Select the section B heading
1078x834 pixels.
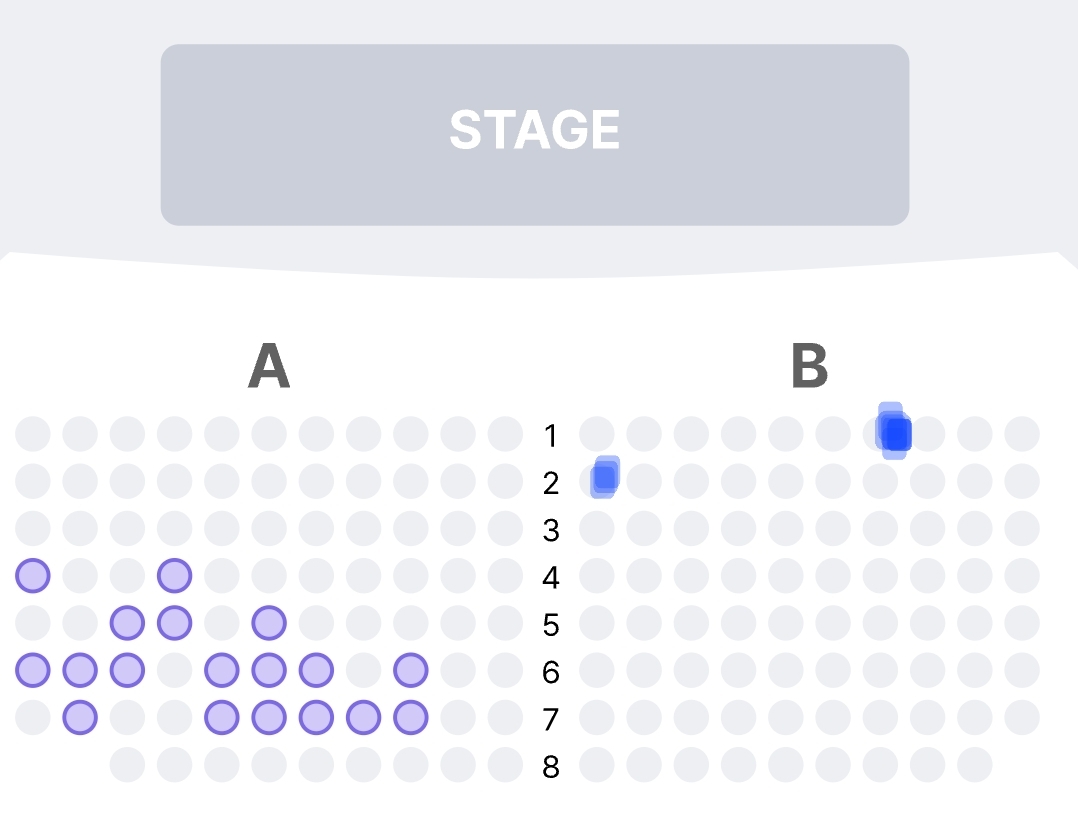809,367
